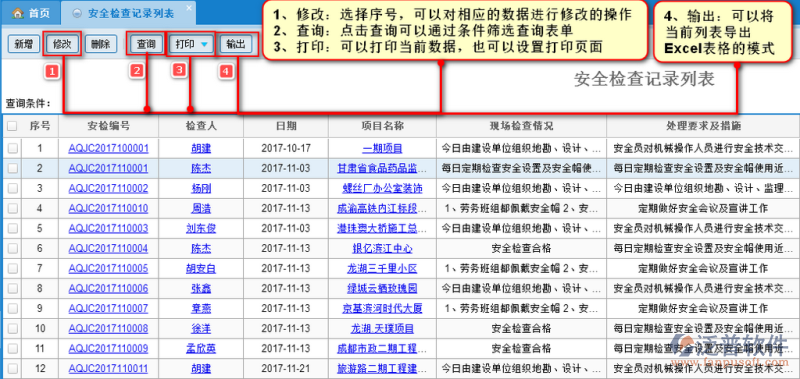This screenshot has height=379, width=800.
Task: Click inspector 刘东俊 link
Action: point(201,229)
